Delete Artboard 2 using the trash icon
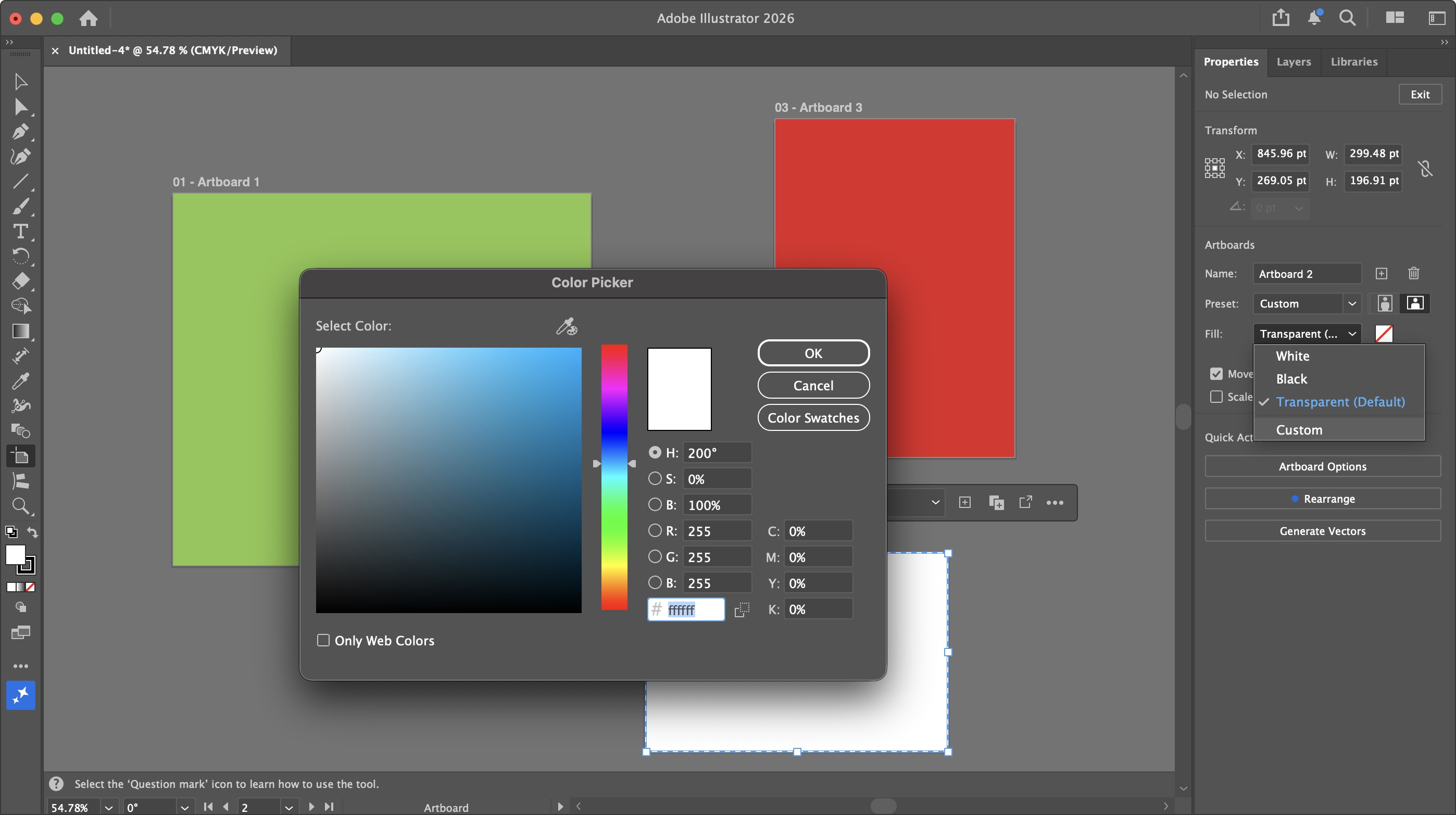Viewport: 1456px width, 815px height. [x=1414, y=273]
